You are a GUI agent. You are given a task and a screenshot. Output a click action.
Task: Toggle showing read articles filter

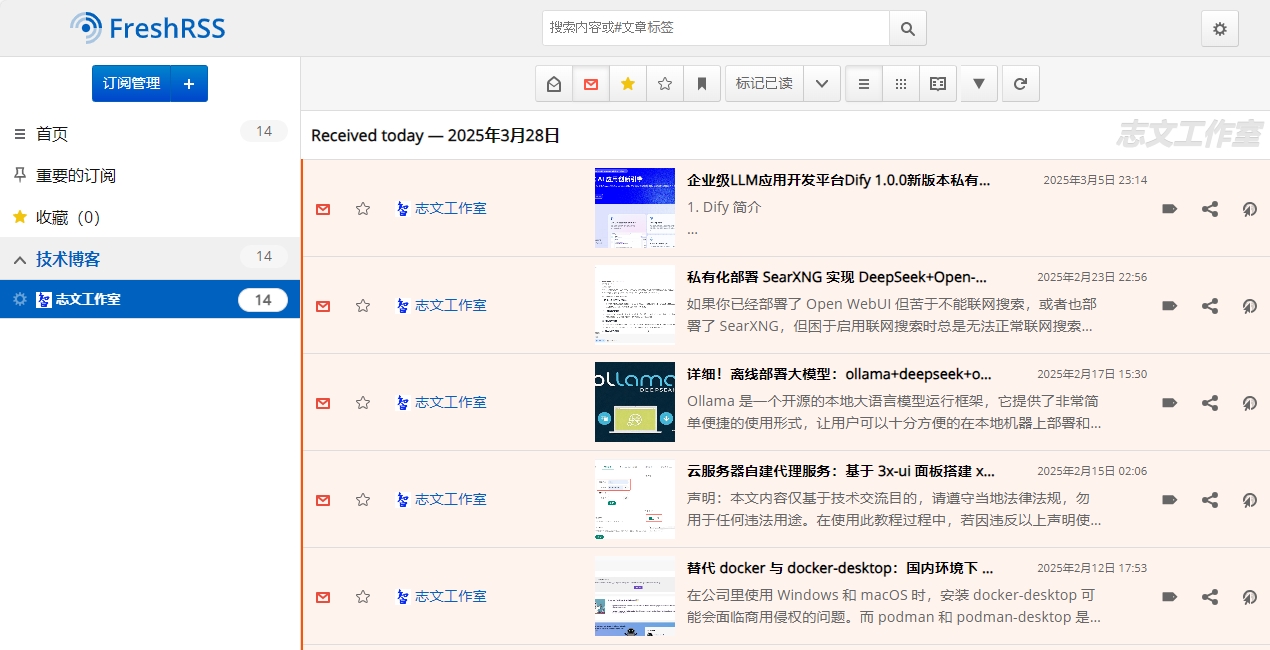pyautogui.click(x=554, y=84)
